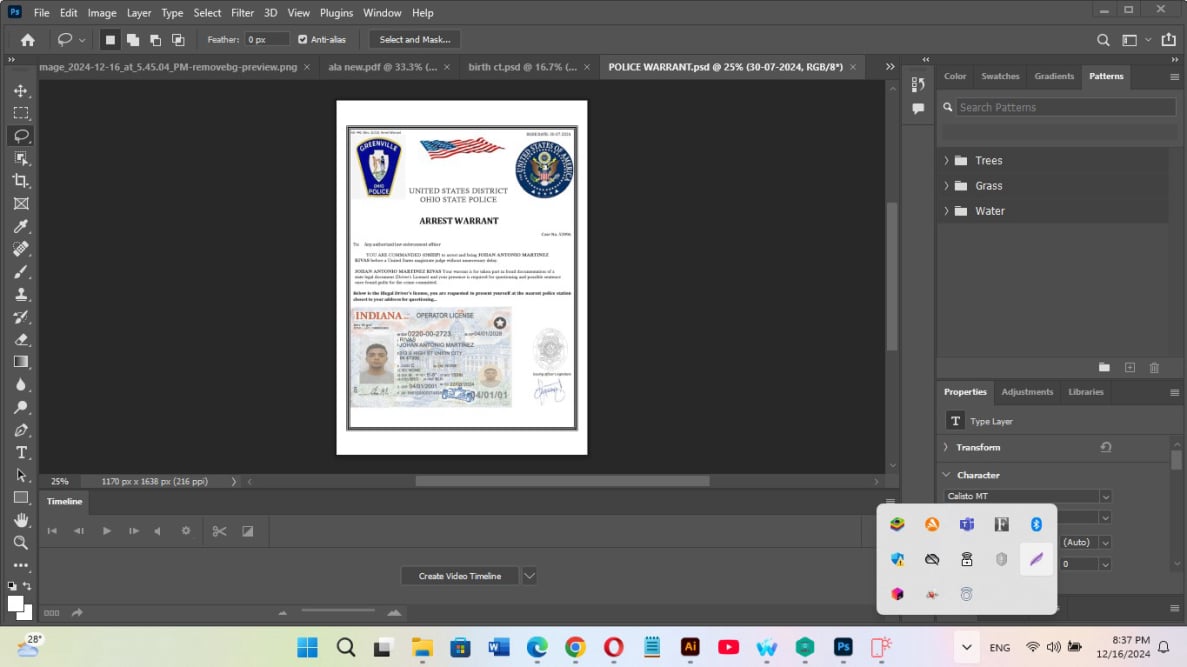Select the Pen tool

(x=20, y=430)
